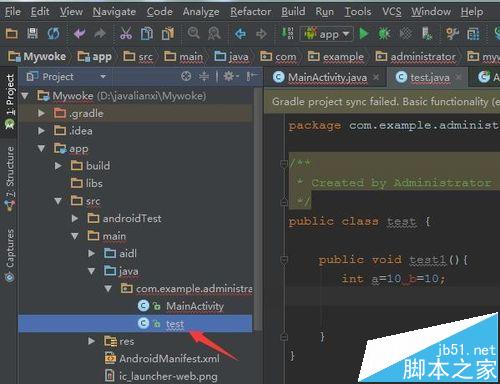Screen dimensions: 500x384
Task: Select the libs folder
Action: click(94, 183)
